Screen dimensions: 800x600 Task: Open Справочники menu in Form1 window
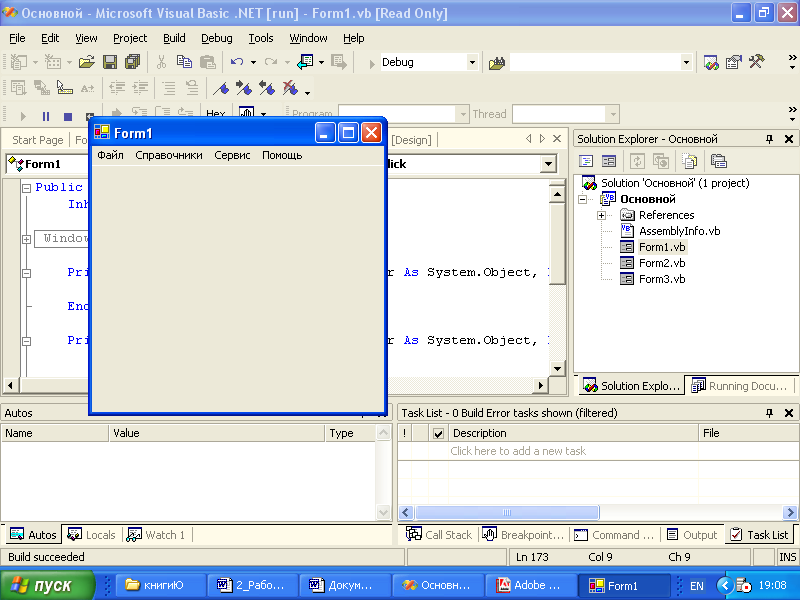coord(169,155)
